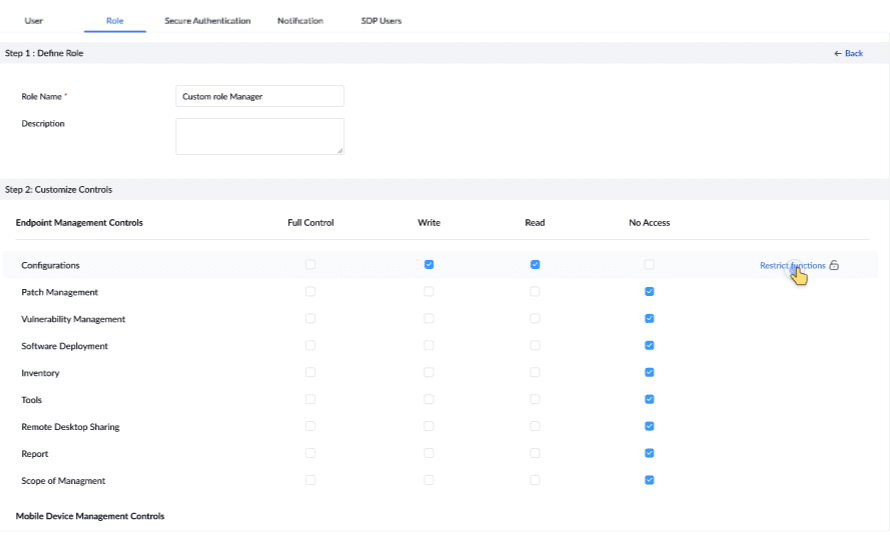Click the Endpoint Management Controls heading
The image size is (890, 540).
click(x=79, y=223)
